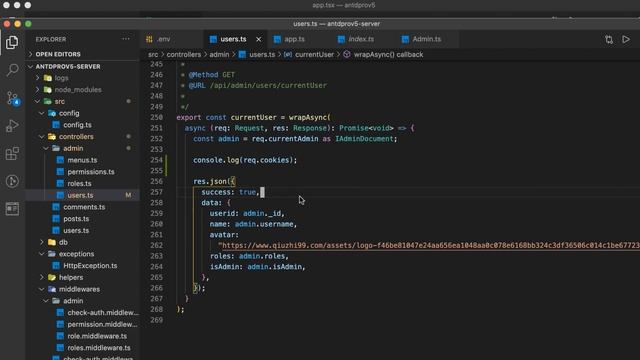Viewport: 640px width, 360px height.
Task: Open comments.ts file
Action: [x=82, y=207]
